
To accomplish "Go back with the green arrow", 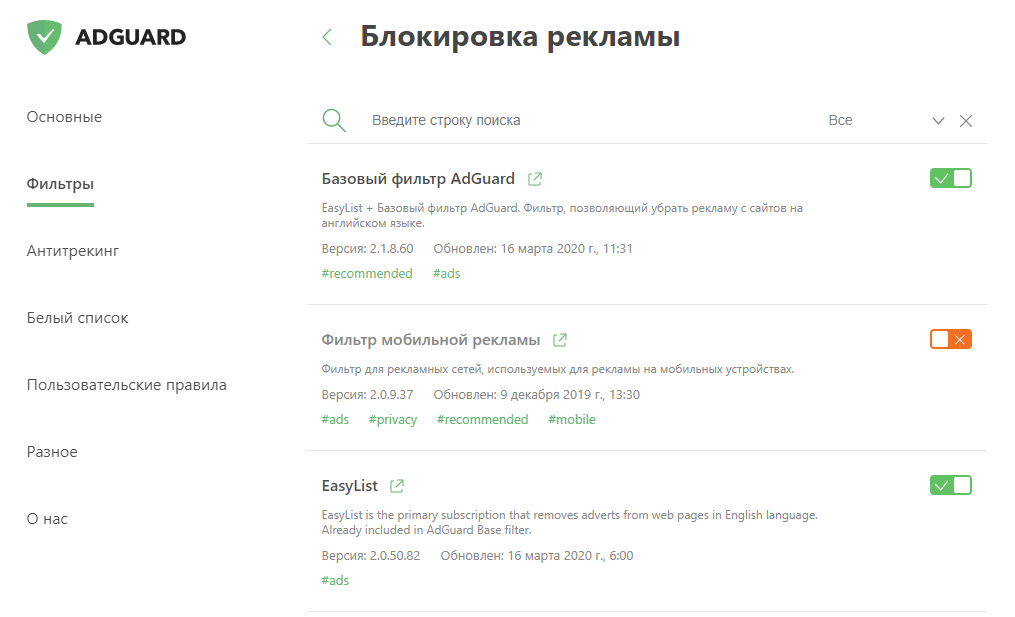I will point(327,37).
